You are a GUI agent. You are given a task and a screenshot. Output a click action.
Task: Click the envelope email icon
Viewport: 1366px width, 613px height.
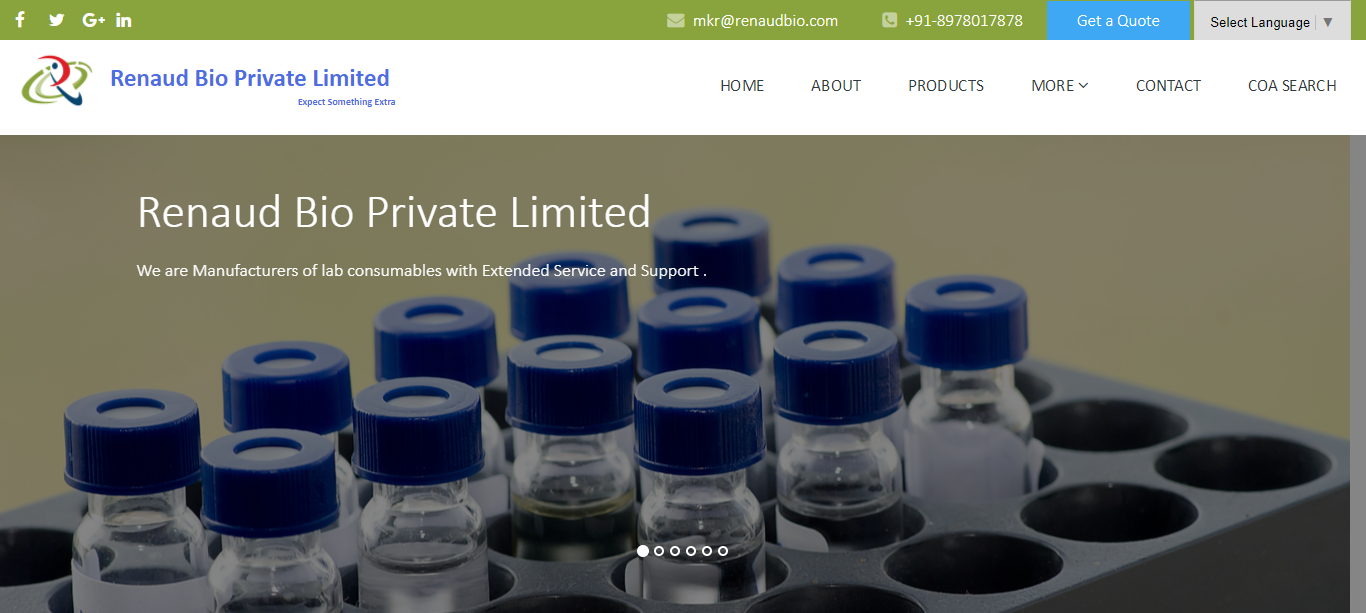click(x=676, y=20)
